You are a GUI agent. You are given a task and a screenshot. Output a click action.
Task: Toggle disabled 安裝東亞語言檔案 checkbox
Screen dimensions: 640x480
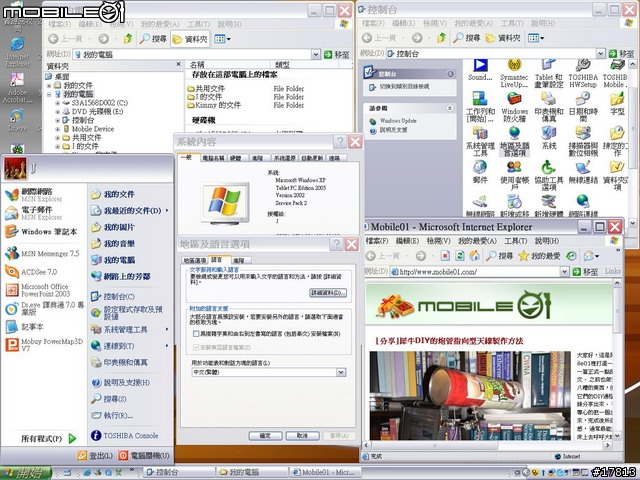[x=196, y=347]
